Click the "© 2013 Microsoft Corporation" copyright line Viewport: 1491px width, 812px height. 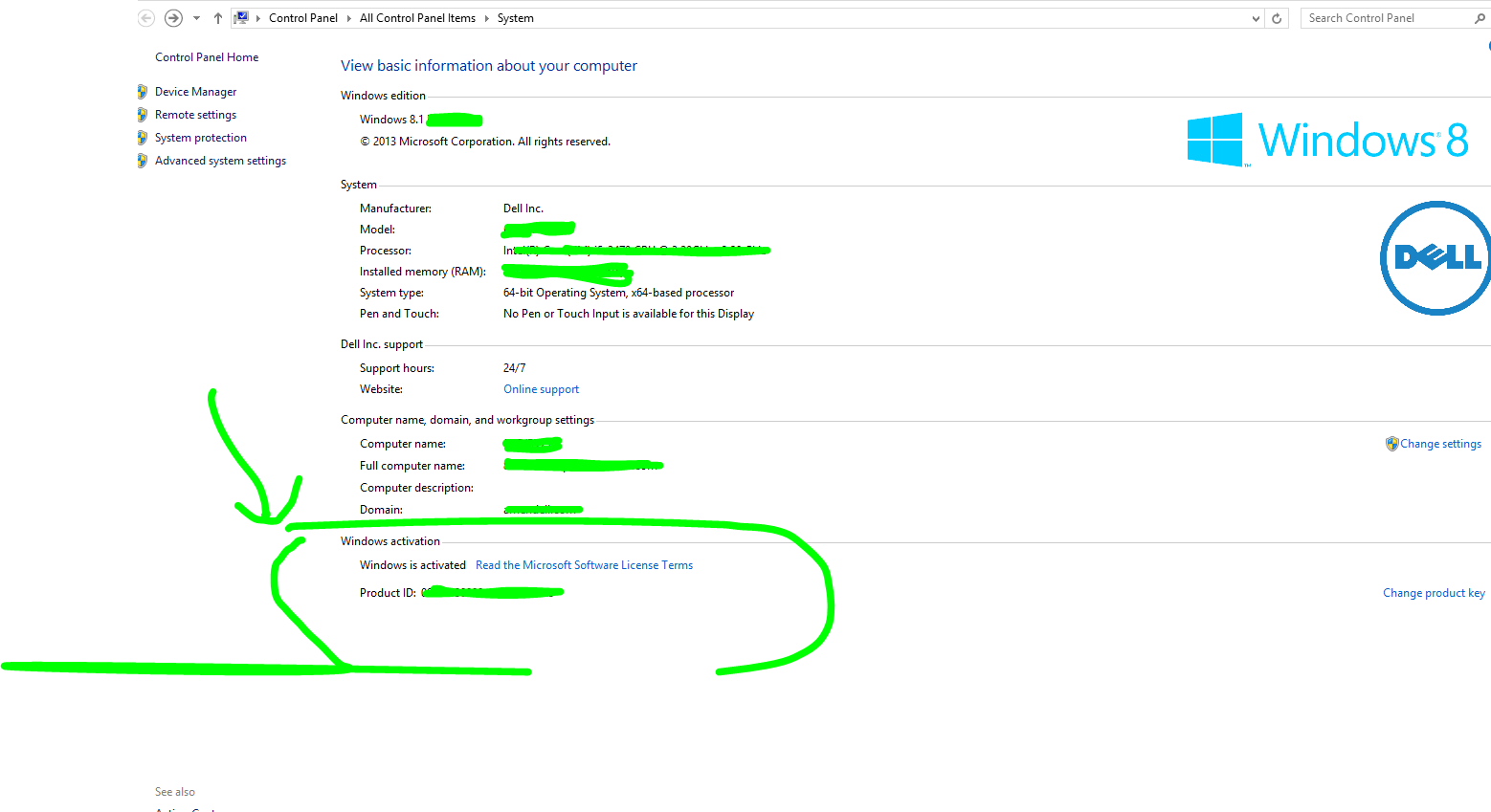click(x=485, y=142)
